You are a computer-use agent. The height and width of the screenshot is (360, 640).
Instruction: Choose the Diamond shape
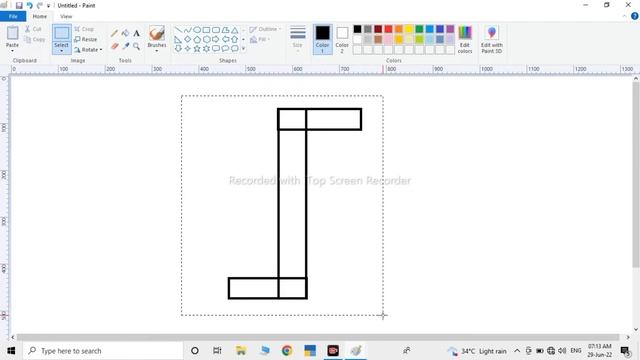click(x=187, y=39)
